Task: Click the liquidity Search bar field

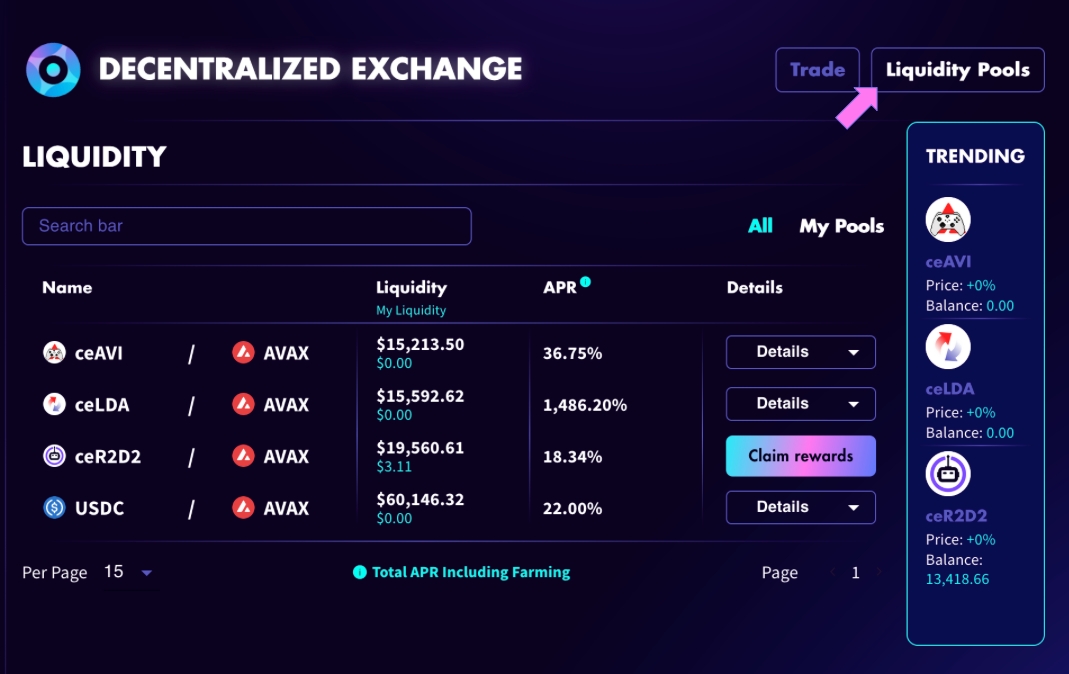Action: coord(246,226)
